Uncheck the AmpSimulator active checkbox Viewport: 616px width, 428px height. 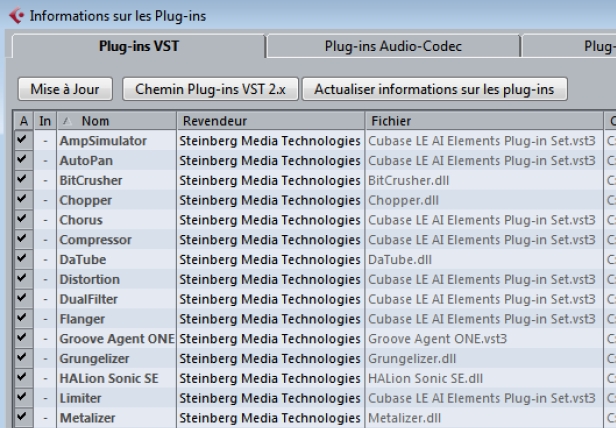(x=22, y=140)
